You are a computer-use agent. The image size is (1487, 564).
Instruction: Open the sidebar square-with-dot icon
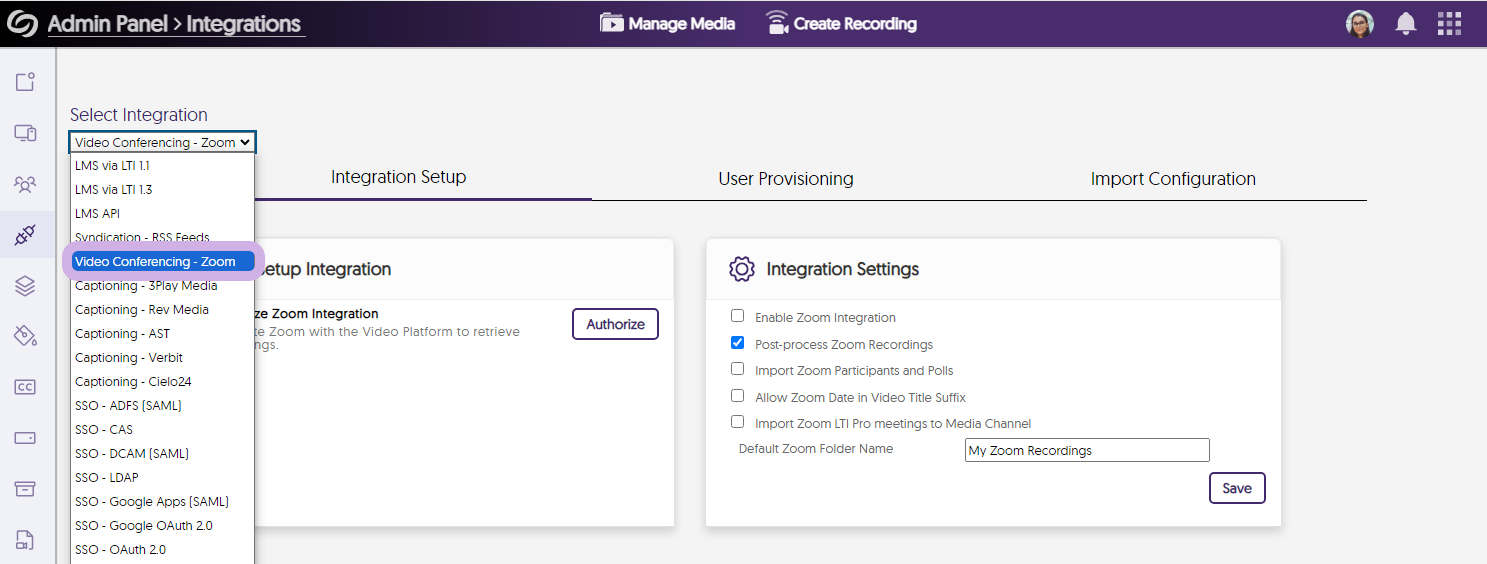coord(26,82)
